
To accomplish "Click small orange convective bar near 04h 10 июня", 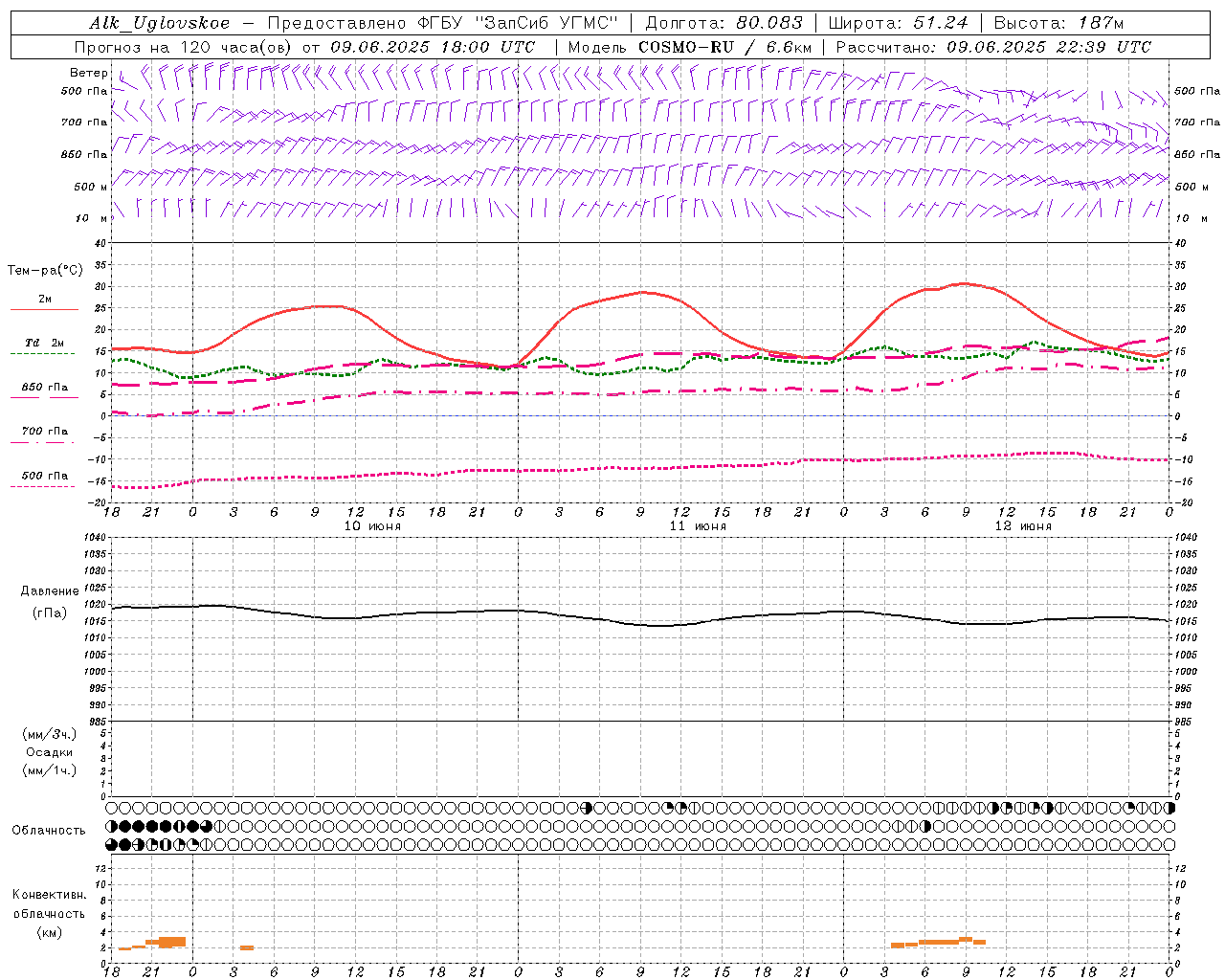I will [247, 947].
